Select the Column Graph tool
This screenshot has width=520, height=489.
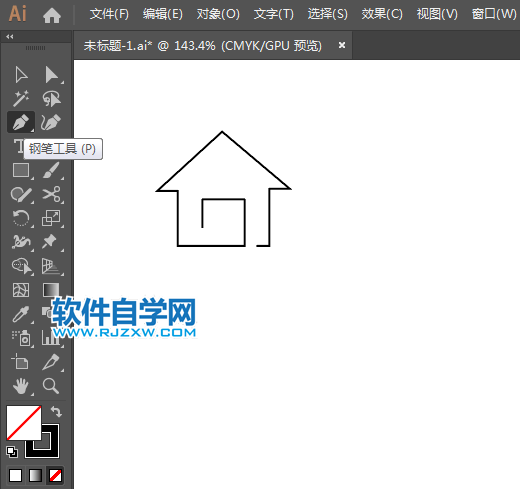(50, 337)
